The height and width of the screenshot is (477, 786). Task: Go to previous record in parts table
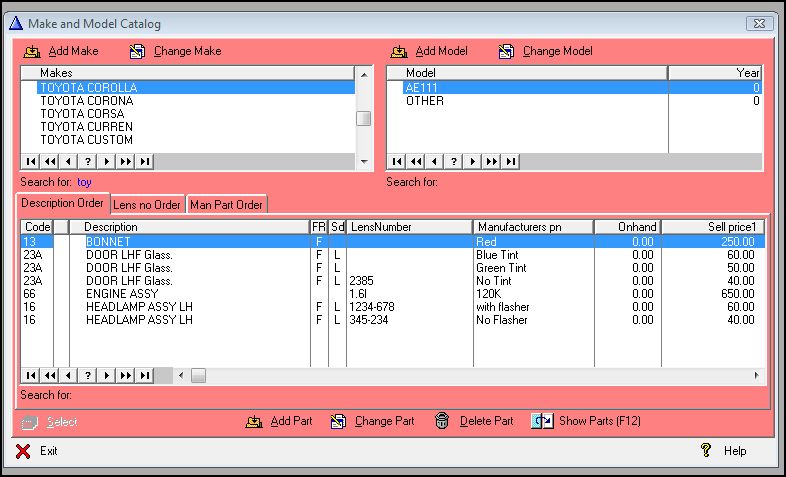[x=69, y=375]
